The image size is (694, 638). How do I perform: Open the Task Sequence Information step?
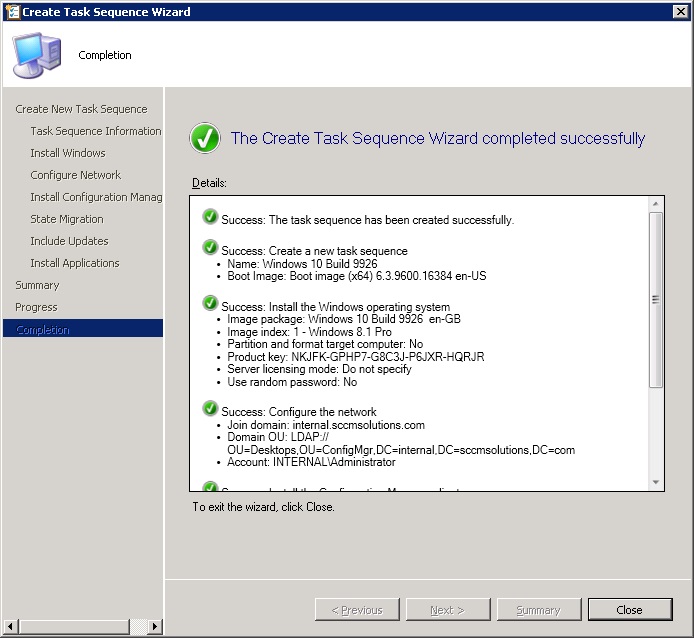pyautogui.click(x=95, y=131)
